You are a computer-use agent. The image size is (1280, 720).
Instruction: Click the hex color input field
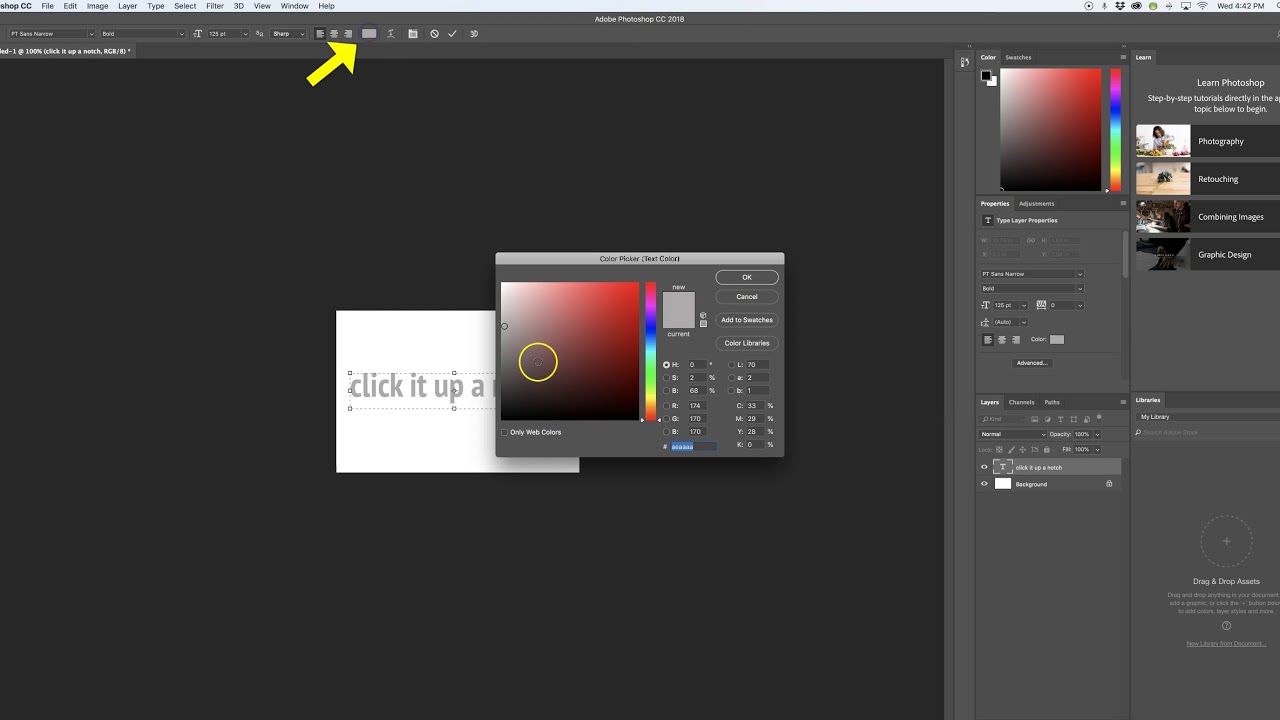click(694, 446)
